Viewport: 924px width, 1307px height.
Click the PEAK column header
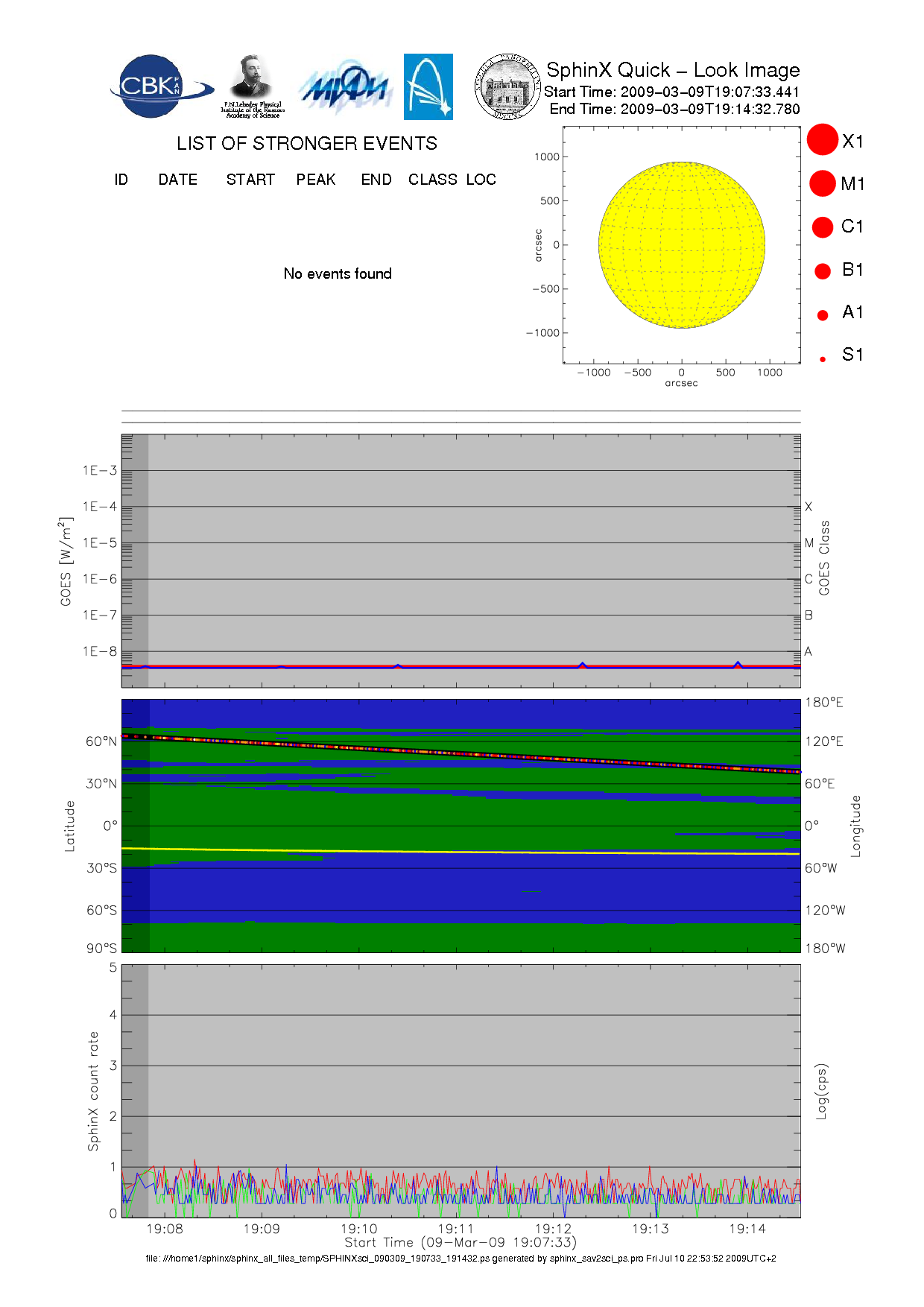pyautogui.click(x=316, y=180)
